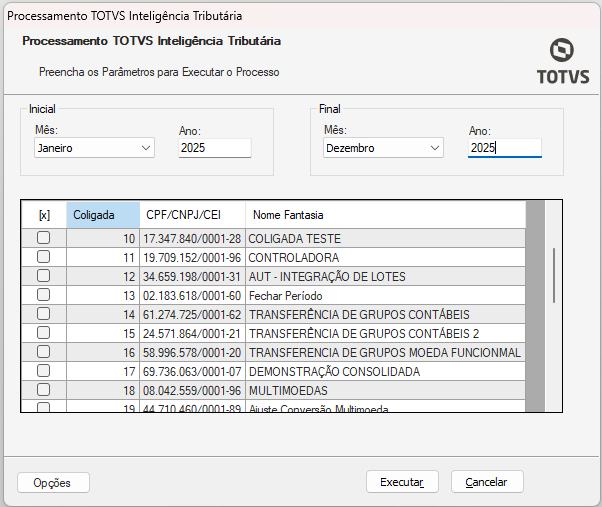602x507 pixels.
Task: Click the Inicial Ano field with 2025
Action: [215, 148]
